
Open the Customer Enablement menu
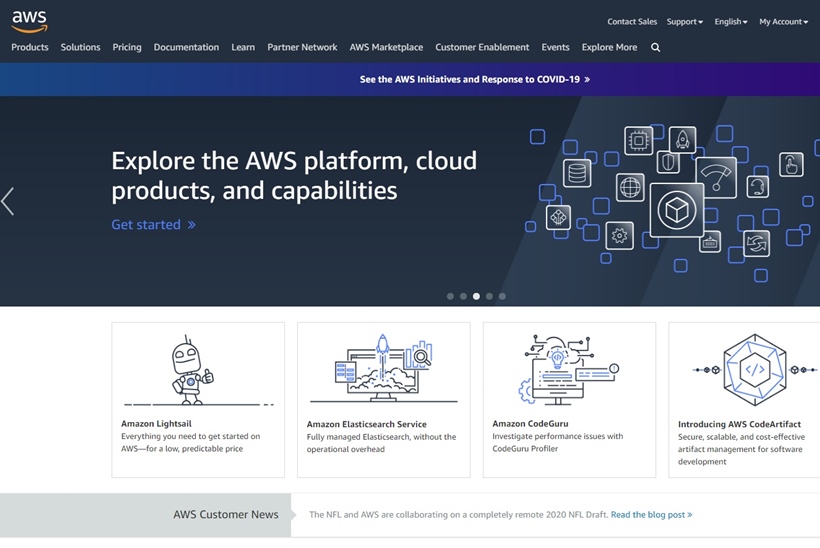click(482, 47)
